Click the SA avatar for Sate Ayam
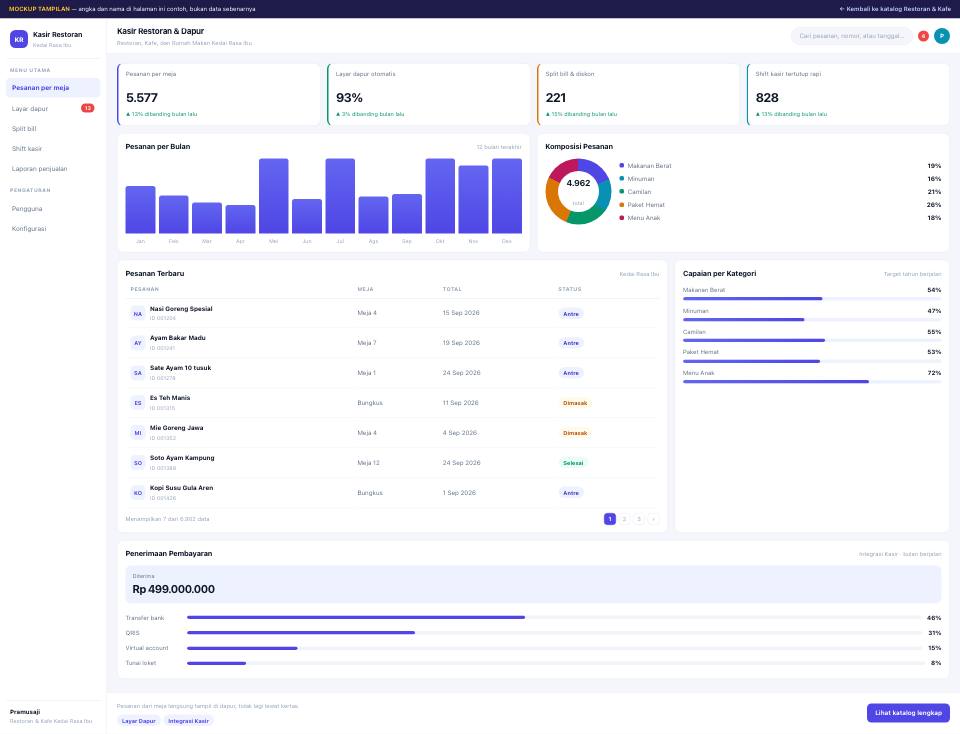960x734 pixels. coord(138,373)
